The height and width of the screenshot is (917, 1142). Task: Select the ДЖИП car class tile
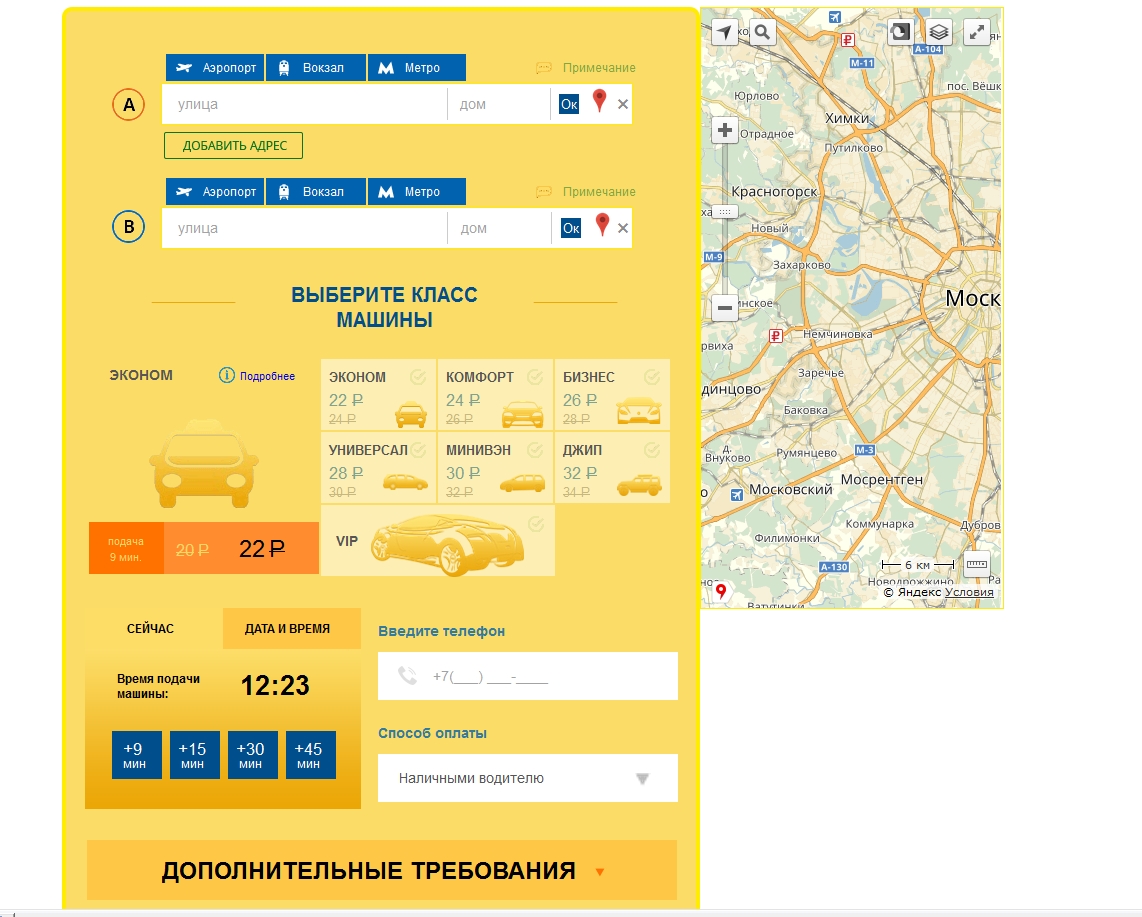[x=613, y=468]
